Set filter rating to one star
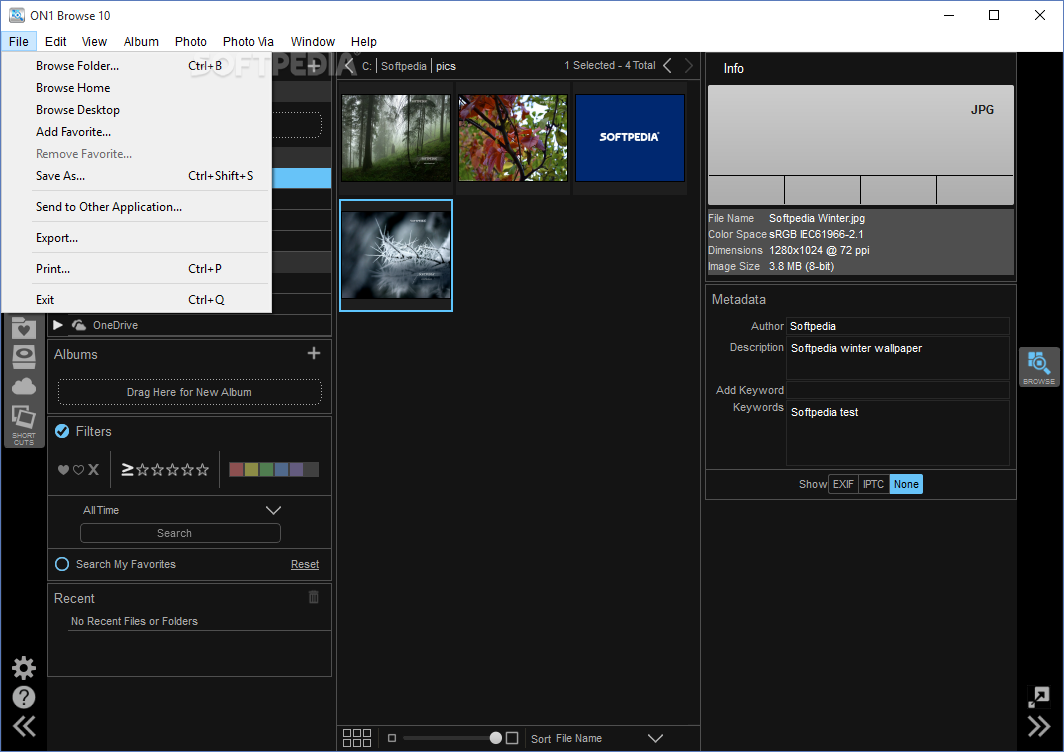 pyautogui.click(x=142, y=470)
